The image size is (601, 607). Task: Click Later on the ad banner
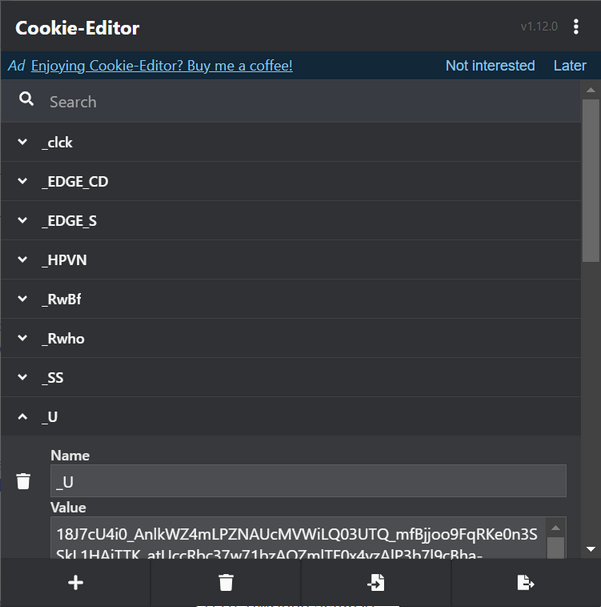tap(570, 66)
